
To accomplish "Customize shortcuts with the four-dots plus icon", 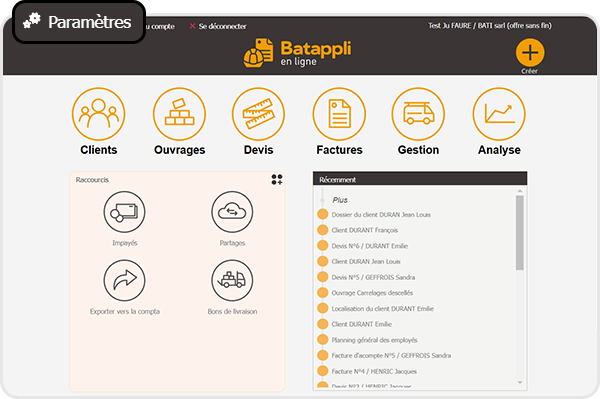I will tap(277, 179).
